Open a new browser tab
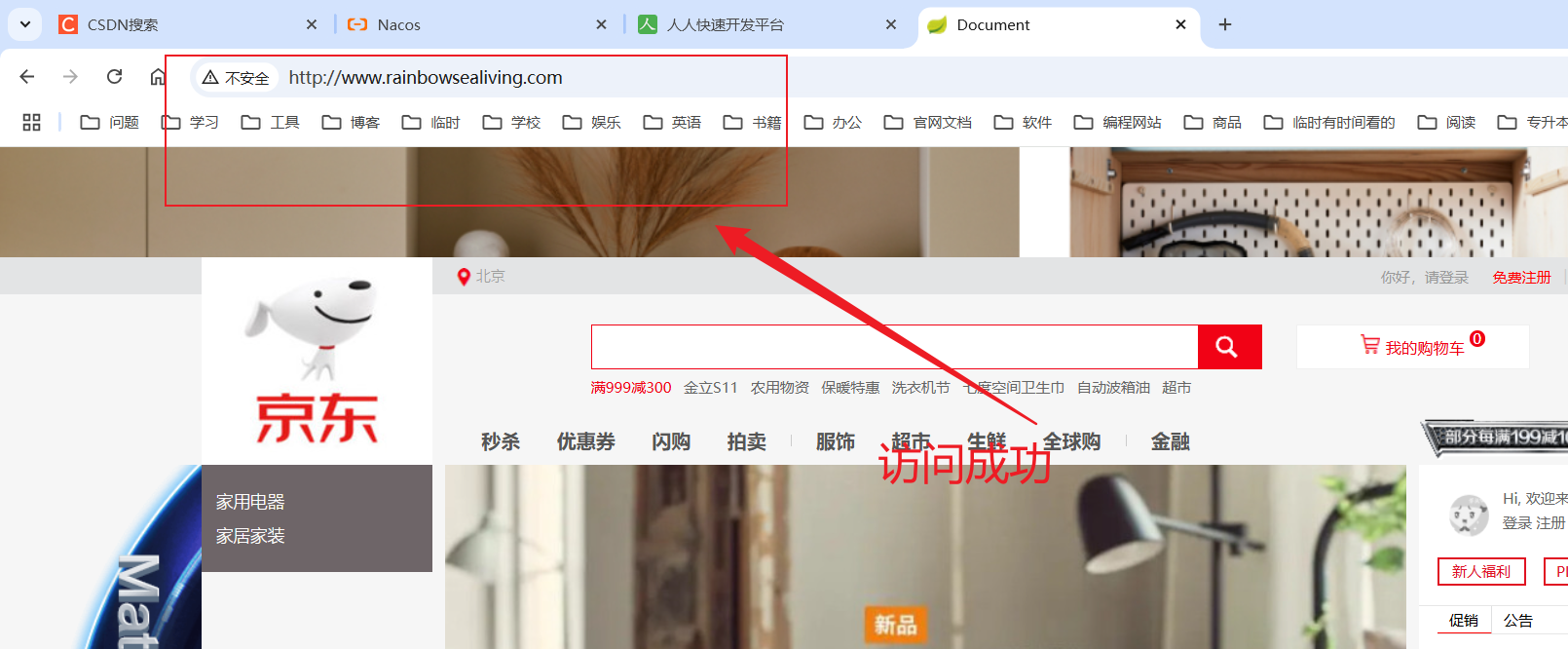This screenshot has width=1568, height=649. [1225, 24]
